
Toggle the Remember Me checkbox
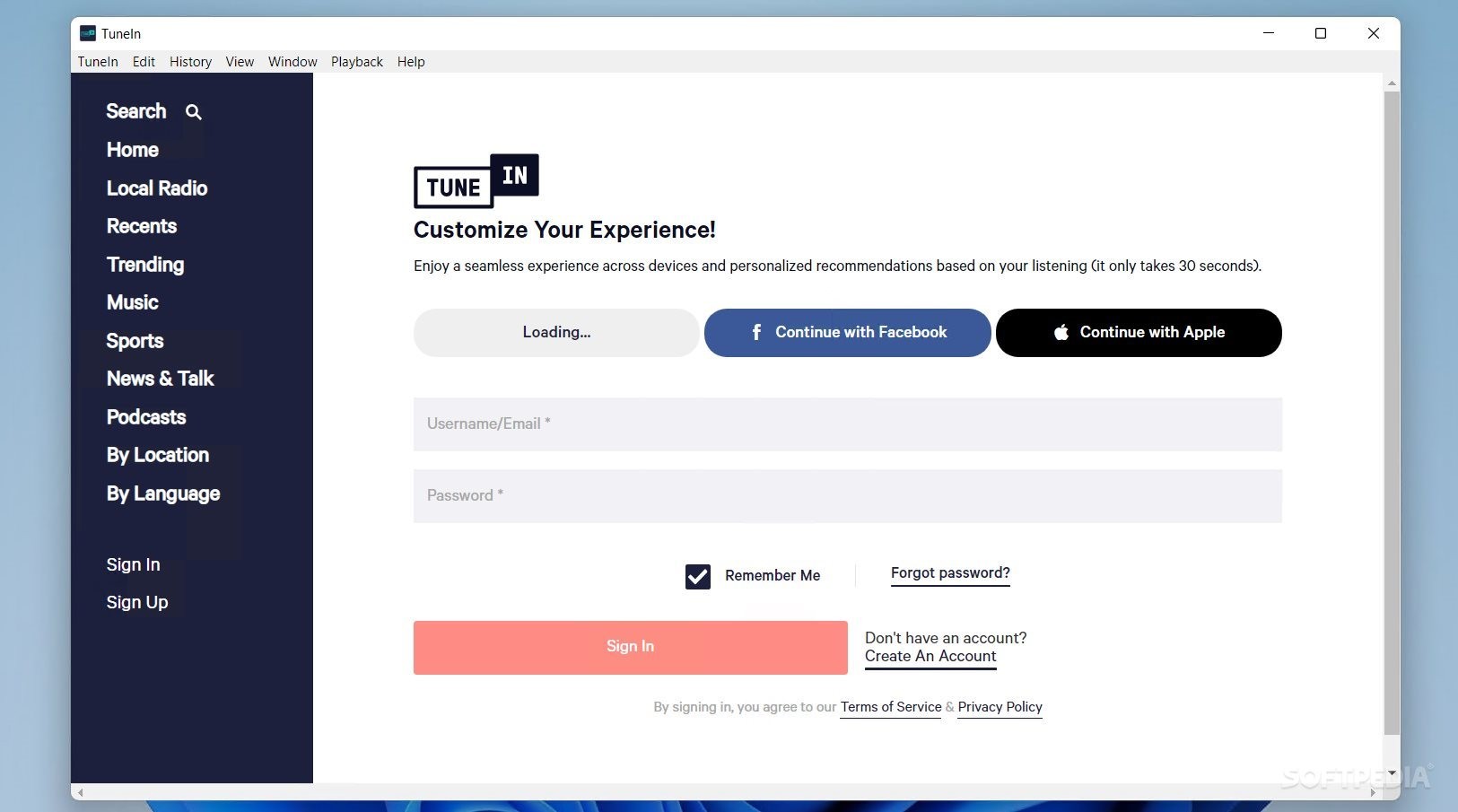click(698, 576)
